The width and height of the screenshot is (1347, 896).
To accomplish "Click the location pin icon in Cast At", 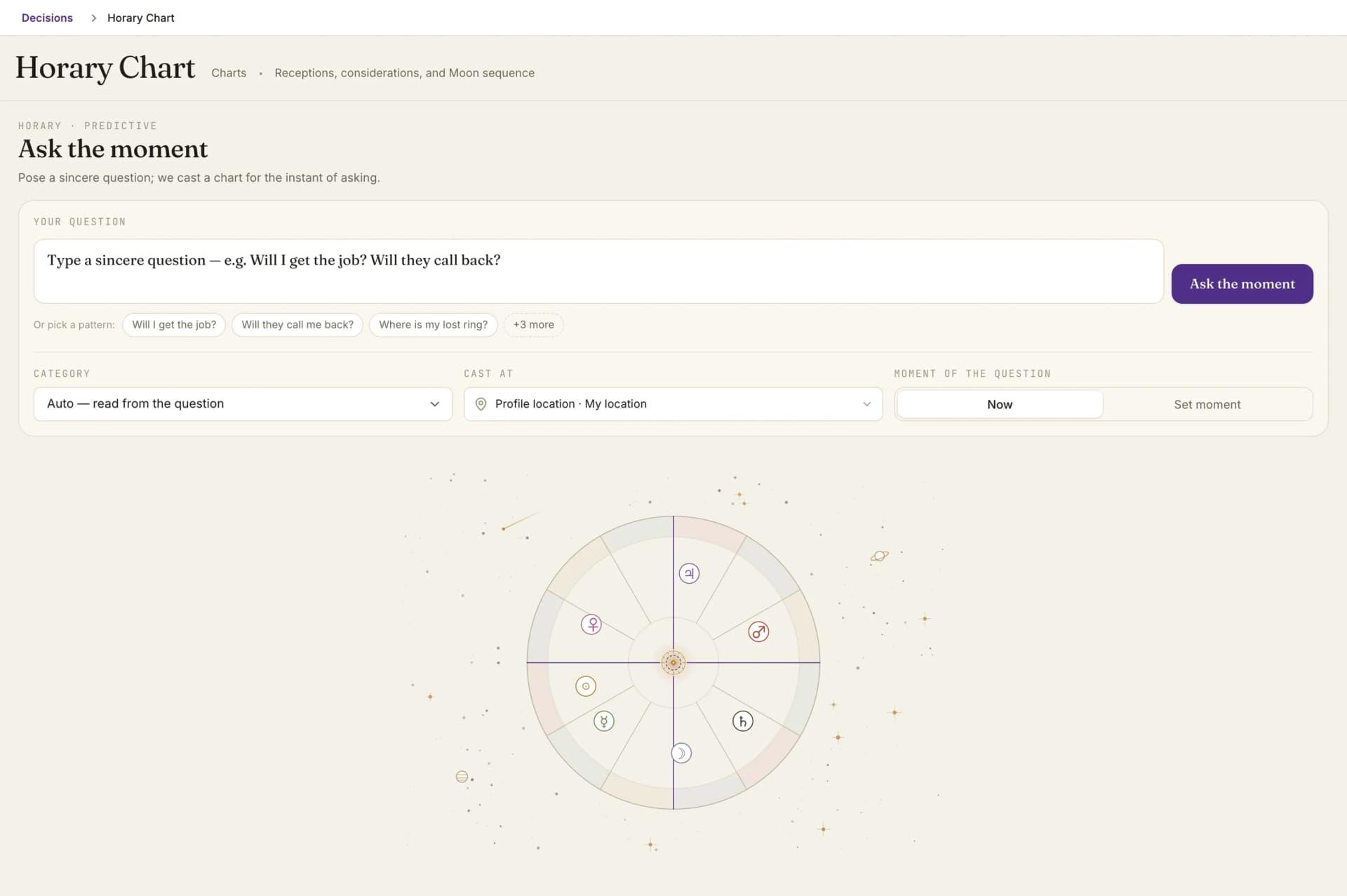I will (x=481, y=404).
